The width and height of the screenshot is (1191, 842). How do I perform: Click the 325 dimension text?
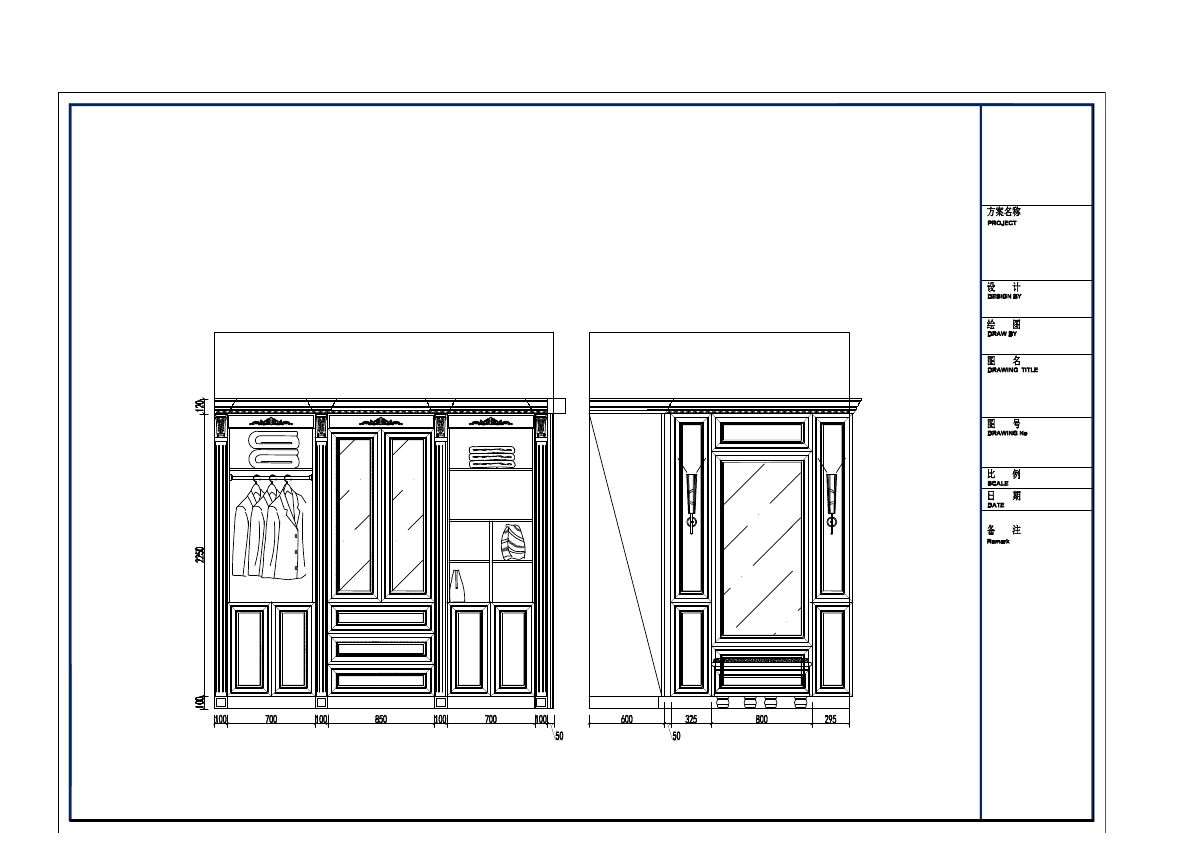pos(691,719)
